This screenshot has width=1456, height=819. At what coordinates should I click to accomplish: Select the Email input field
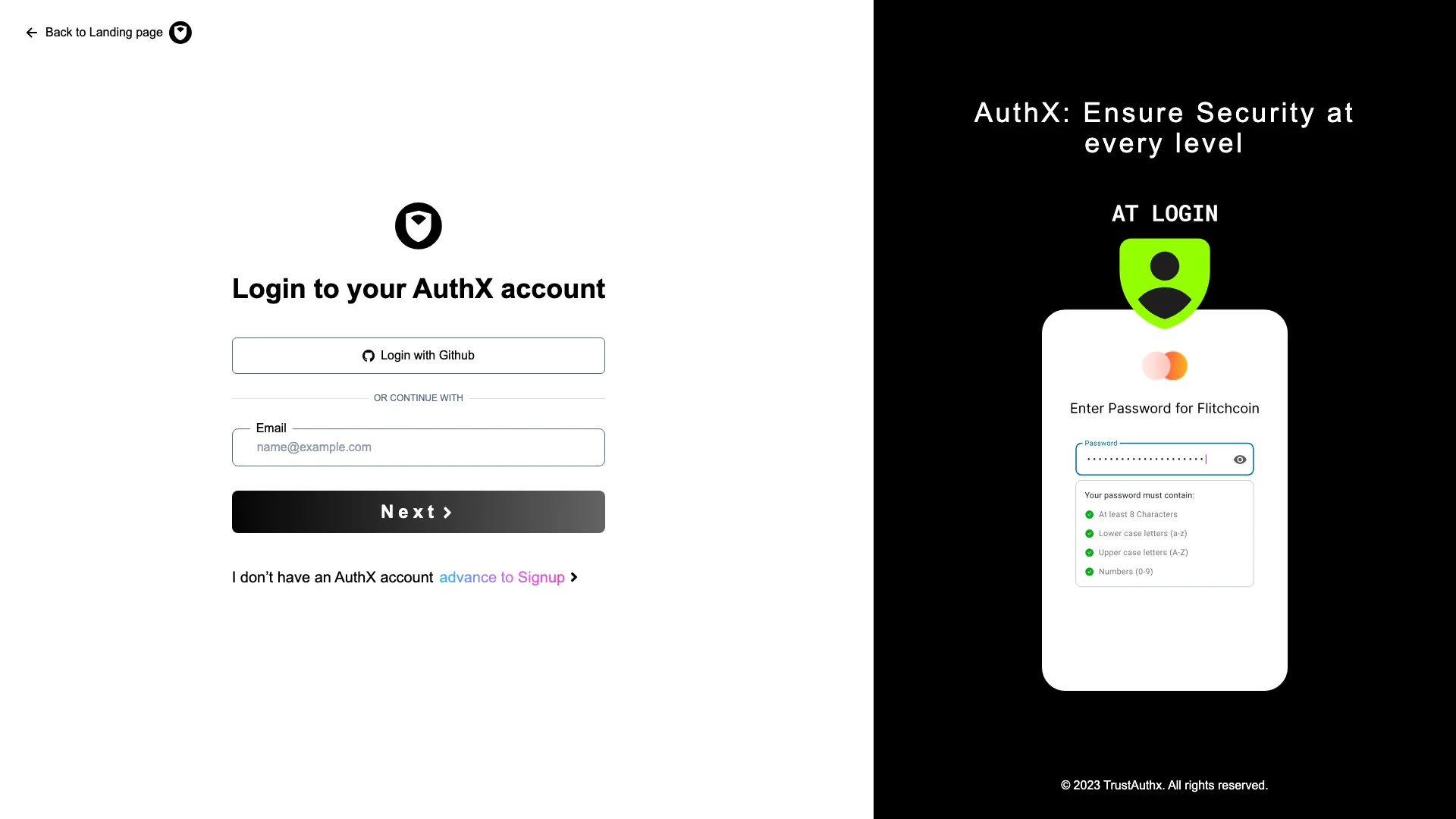(x=418, y=447)
